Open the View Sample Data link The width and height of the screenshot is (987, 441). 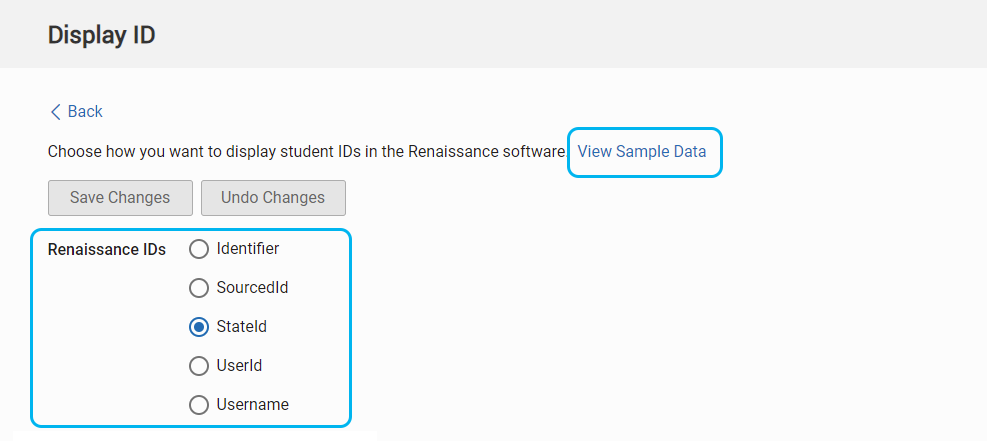[641, 152]
